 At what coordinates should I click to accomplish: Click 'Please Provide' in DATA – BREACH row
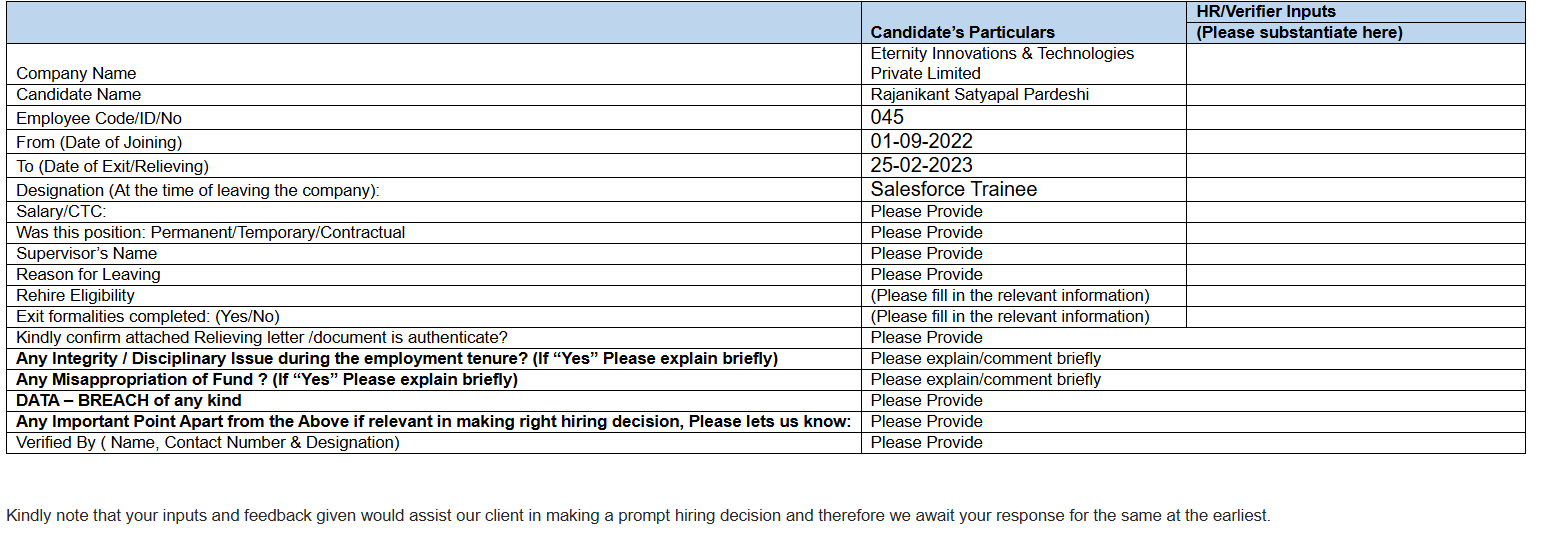[x=926, y=400]
